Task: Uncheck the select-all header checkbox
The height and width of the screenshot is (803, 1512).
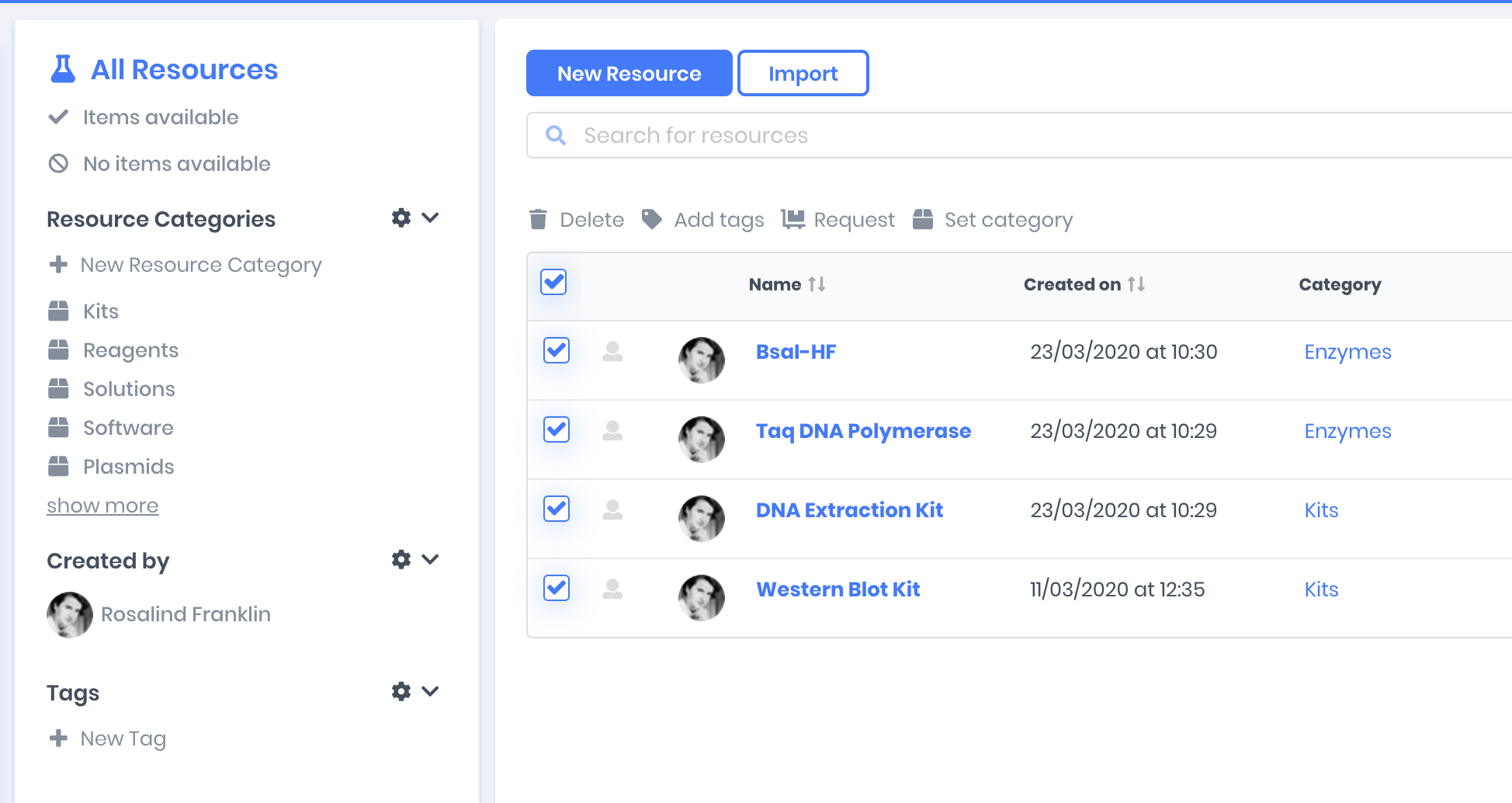Action: click(x=553, y=282)
